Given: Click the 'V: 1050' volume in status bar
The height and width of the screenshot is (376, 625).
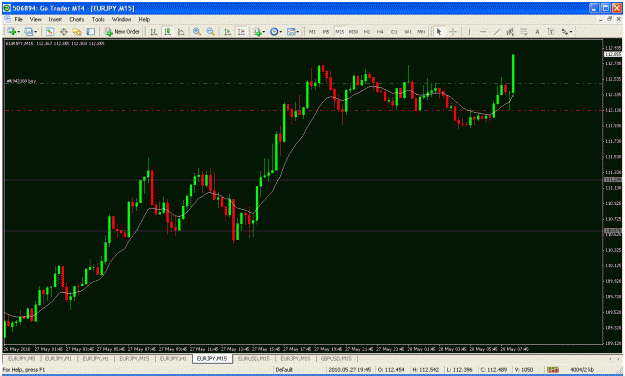Looking at the screenshot, I should (523, 370).
